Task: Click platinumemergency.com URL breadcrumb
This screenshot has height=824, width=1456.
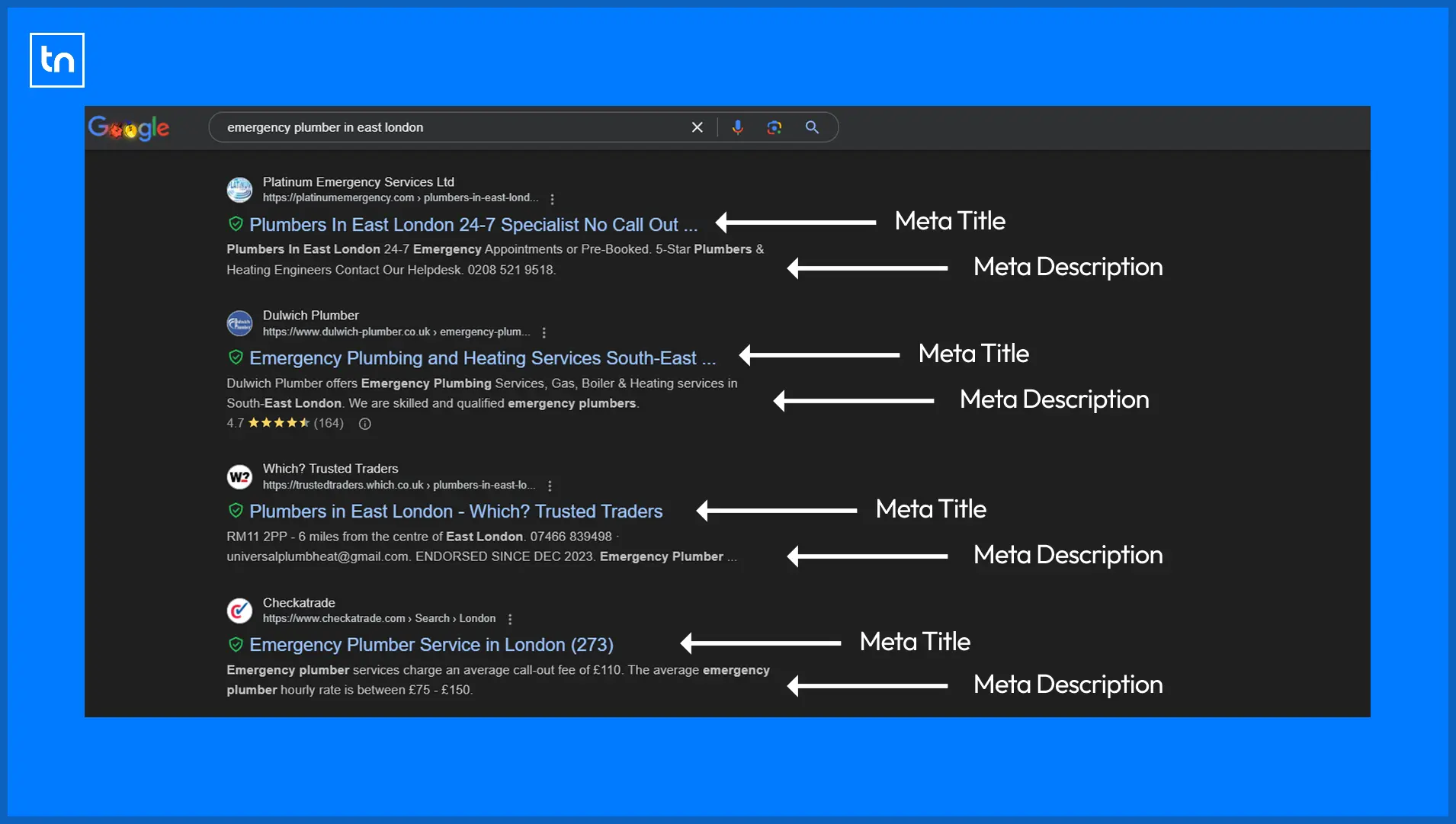Action: point(401,198)
